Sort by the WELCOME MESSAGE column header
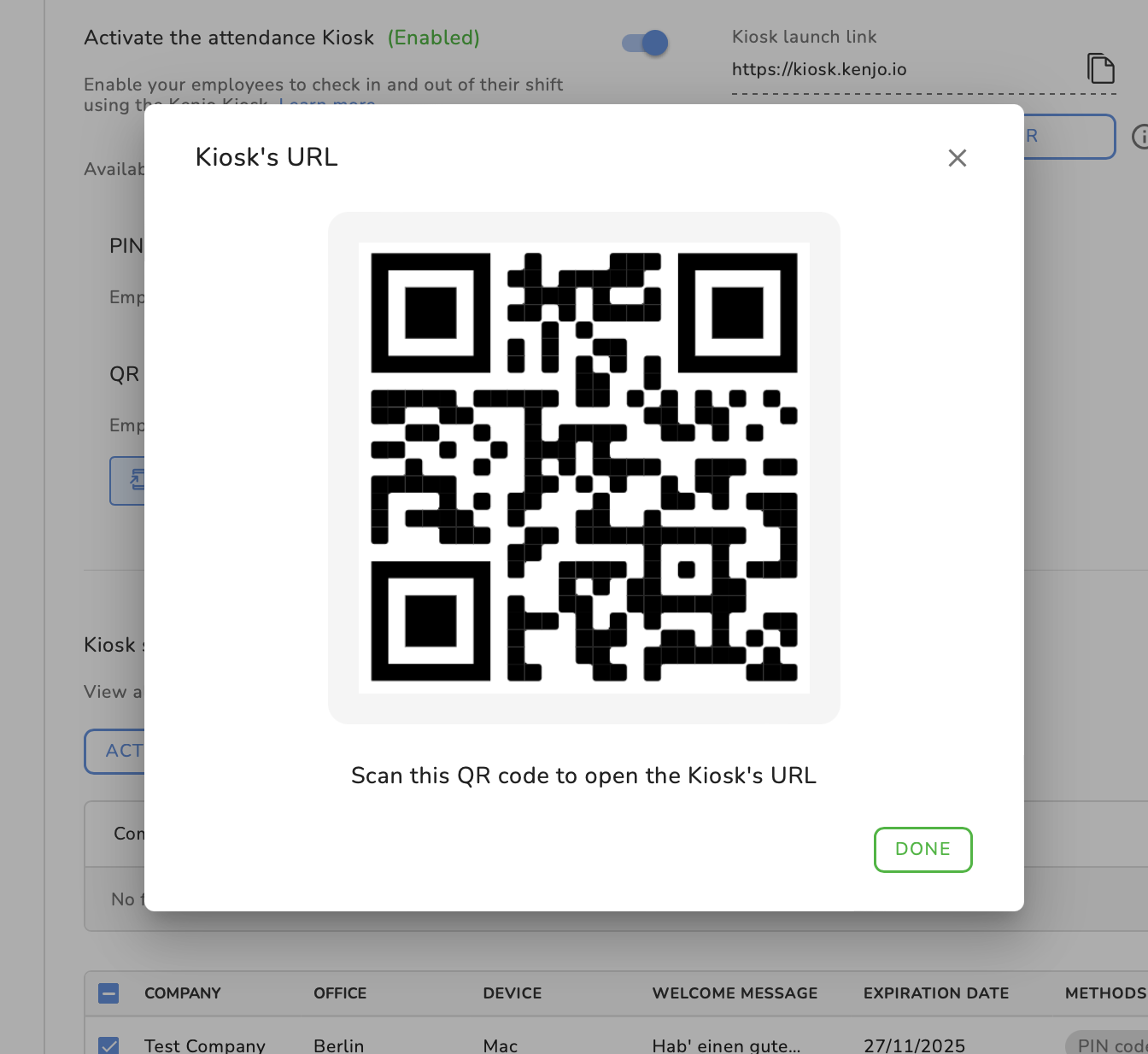 coord(735,993)
